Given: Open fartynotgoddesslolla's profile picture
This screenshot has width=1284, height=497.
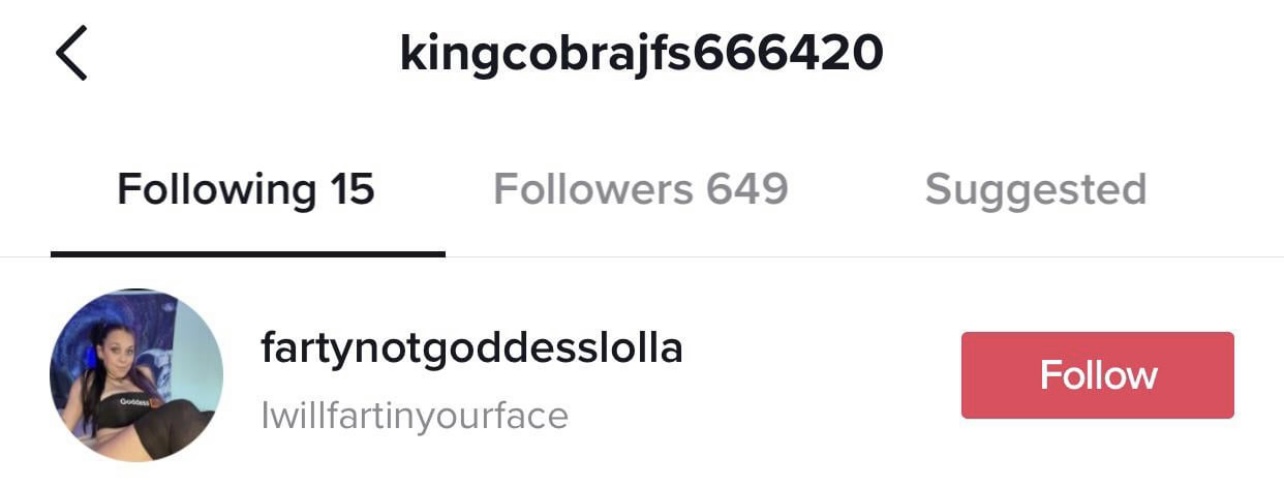Looking at the screenshot, I should (136, 376).
